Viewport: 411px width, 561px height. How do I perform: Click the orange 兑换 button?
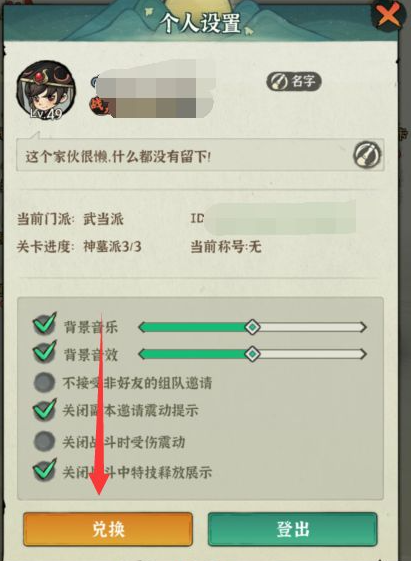(108, 529)
